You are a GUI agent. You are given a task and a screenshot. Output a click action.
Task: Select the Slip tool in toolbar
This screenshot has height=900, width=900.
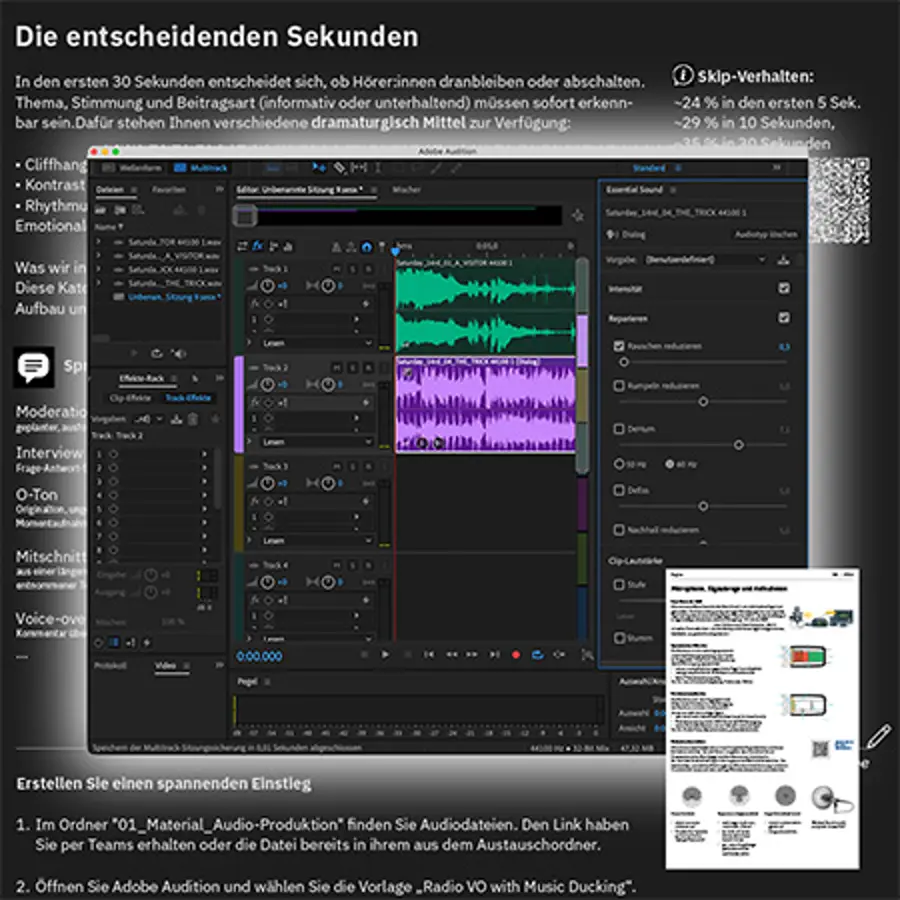[x=359, y=168]
